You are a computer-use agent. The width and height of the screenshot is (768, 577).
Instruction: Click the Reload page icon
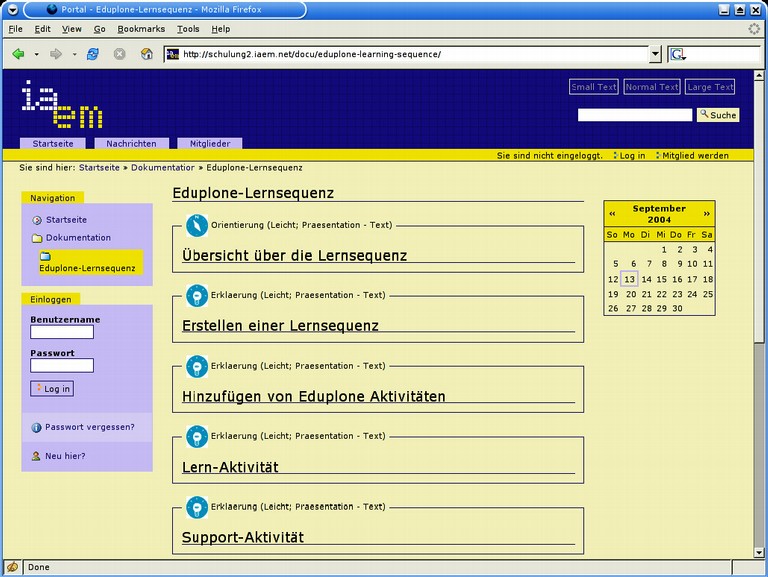pyautogui.click(x=93, y=54)
